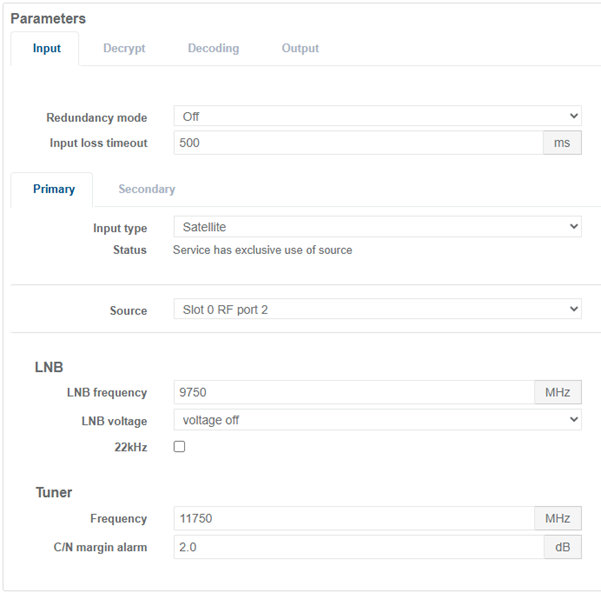Viewport: 601px width, 593px height.
Task: Click the exclusive use status text
Action: pos(262,250)
